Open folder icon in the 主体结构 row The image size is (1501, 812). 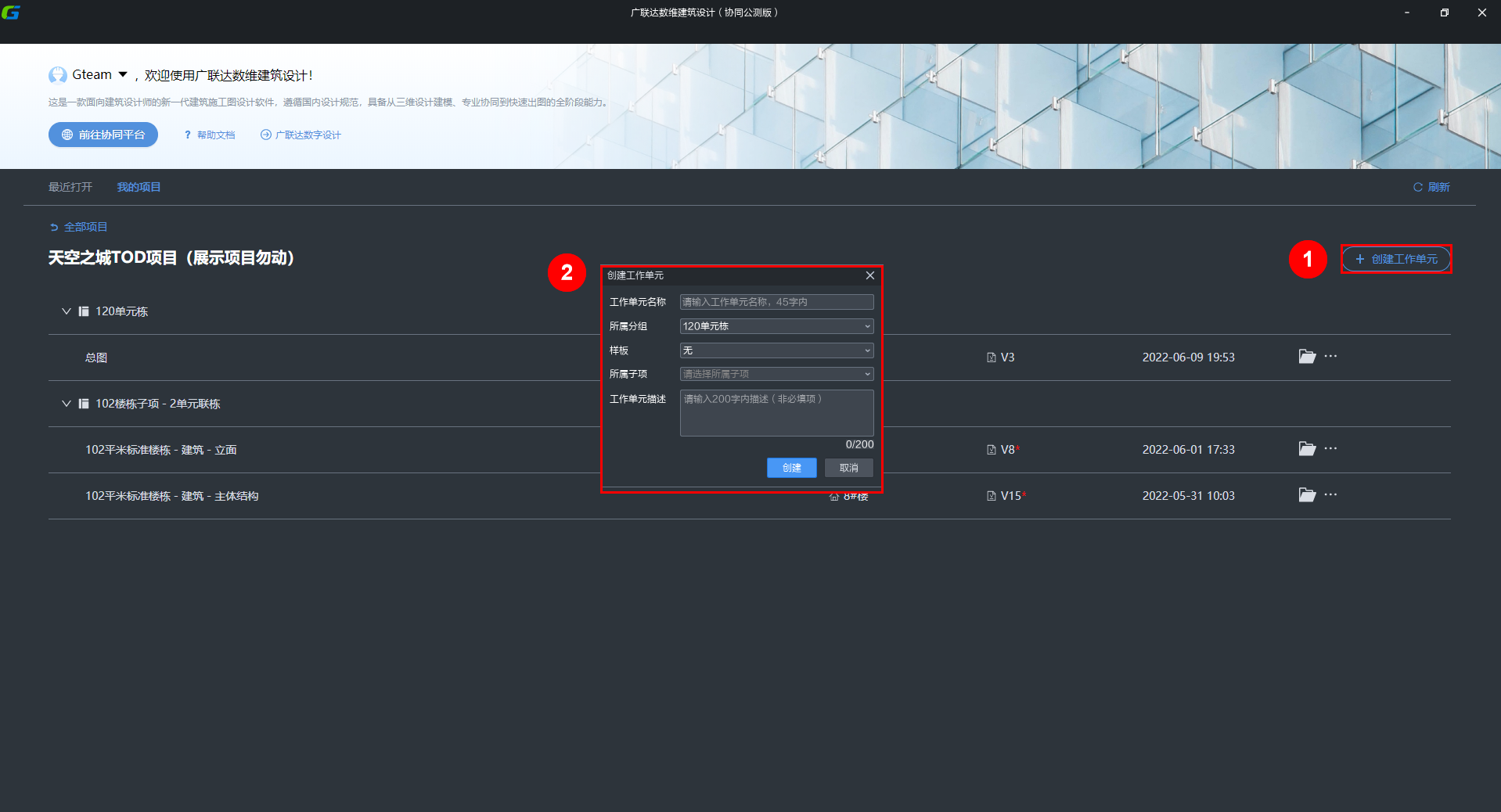pos(1307,495)
